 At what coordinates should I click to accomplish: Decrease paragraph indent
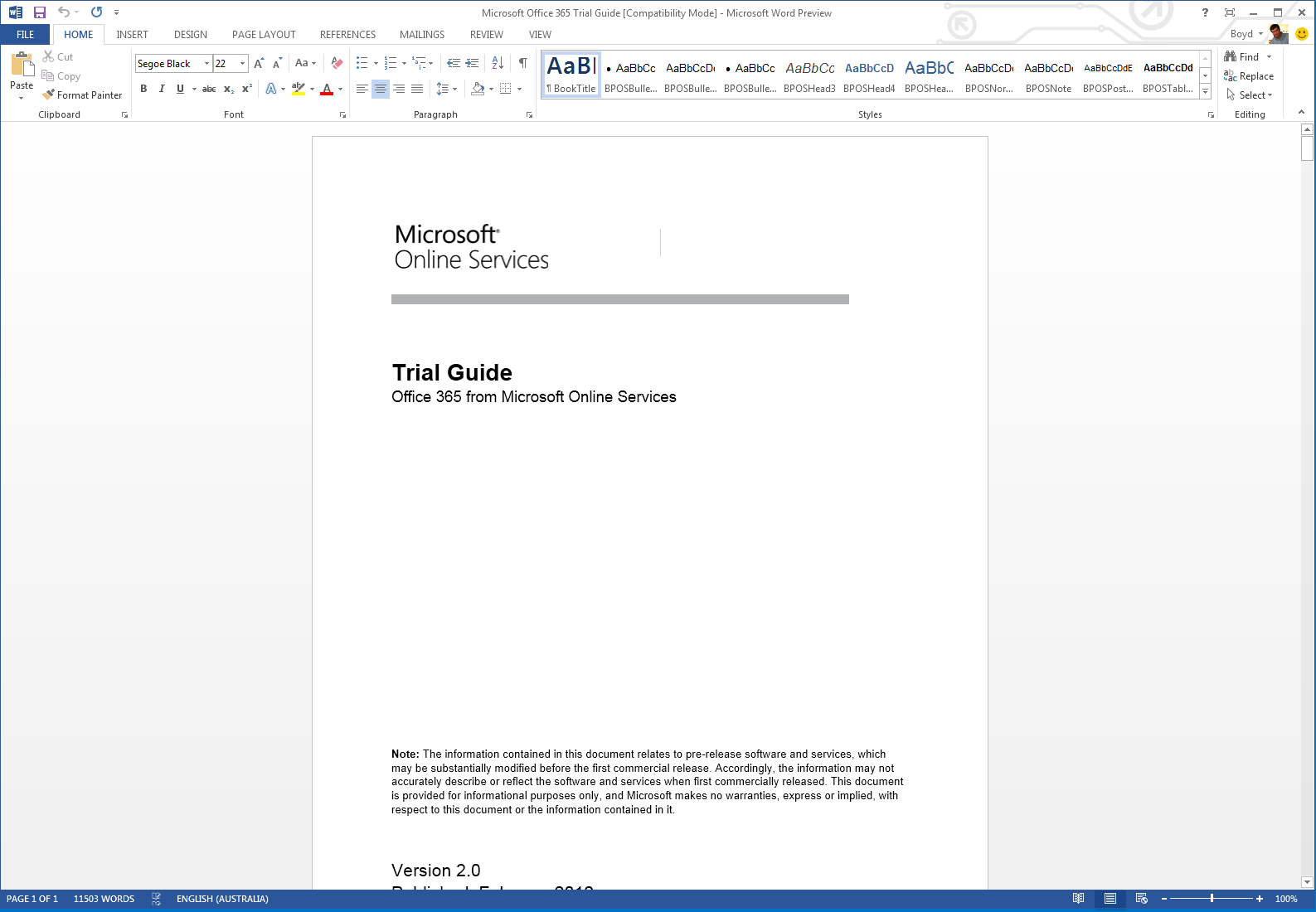454,63
